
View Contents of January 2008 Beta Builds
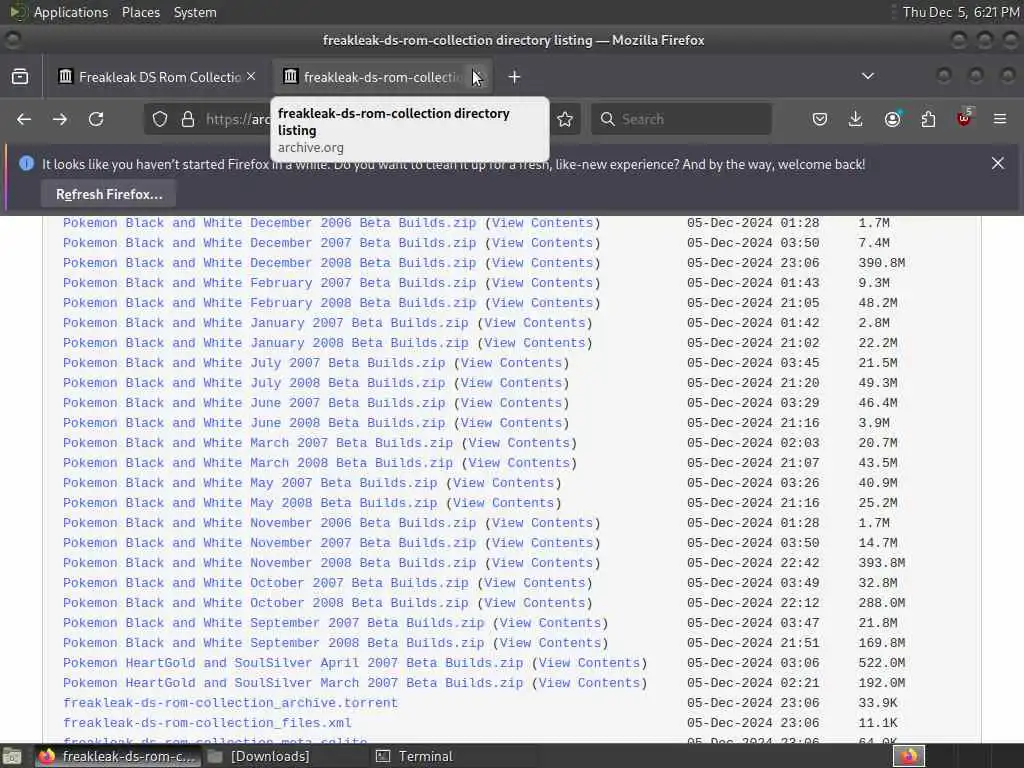coord(534,343)
